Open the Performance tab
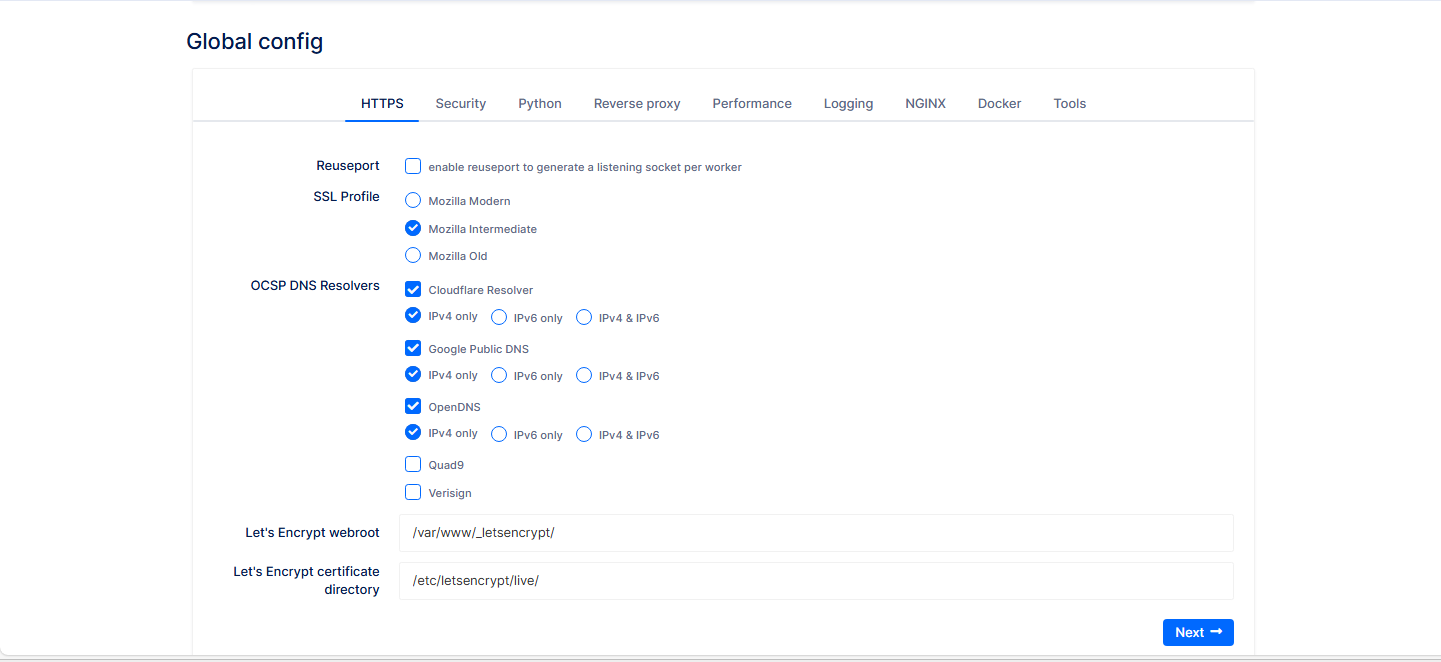This screenshot has width=1441, height=662. click(751, 103)
